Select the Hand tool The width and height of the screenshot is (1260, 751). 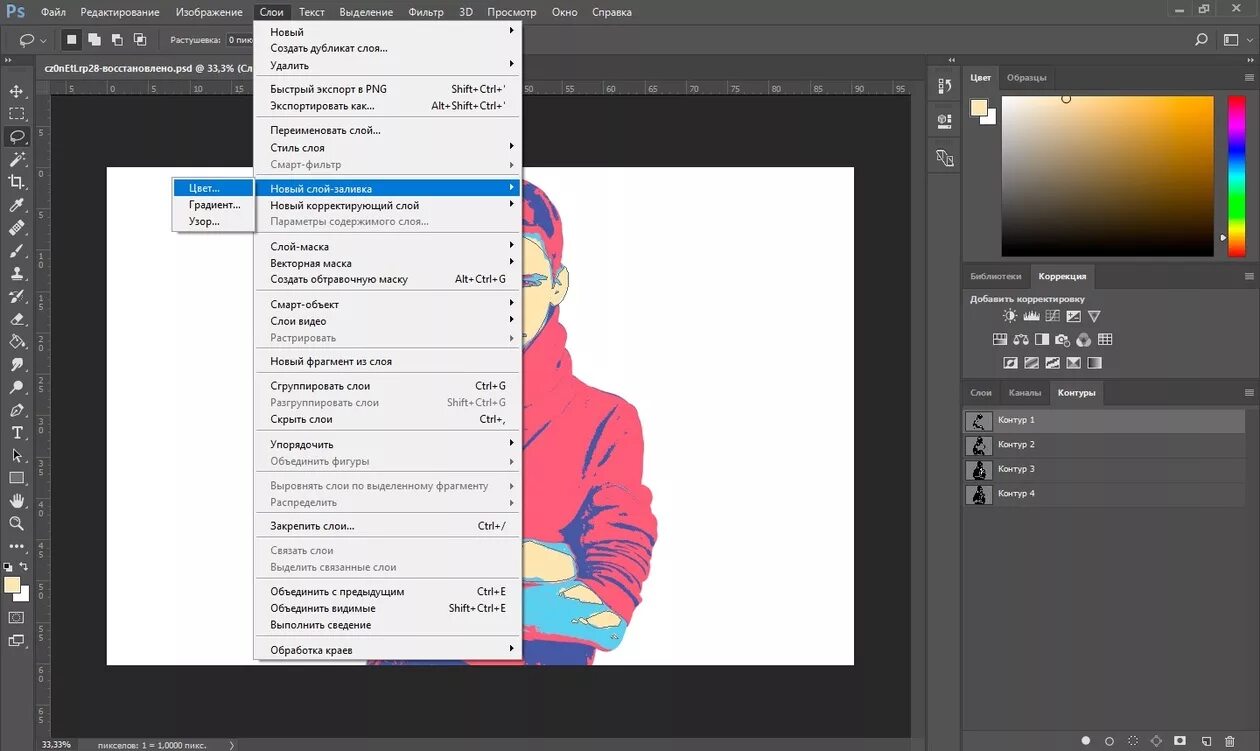[x=17, y=500]
